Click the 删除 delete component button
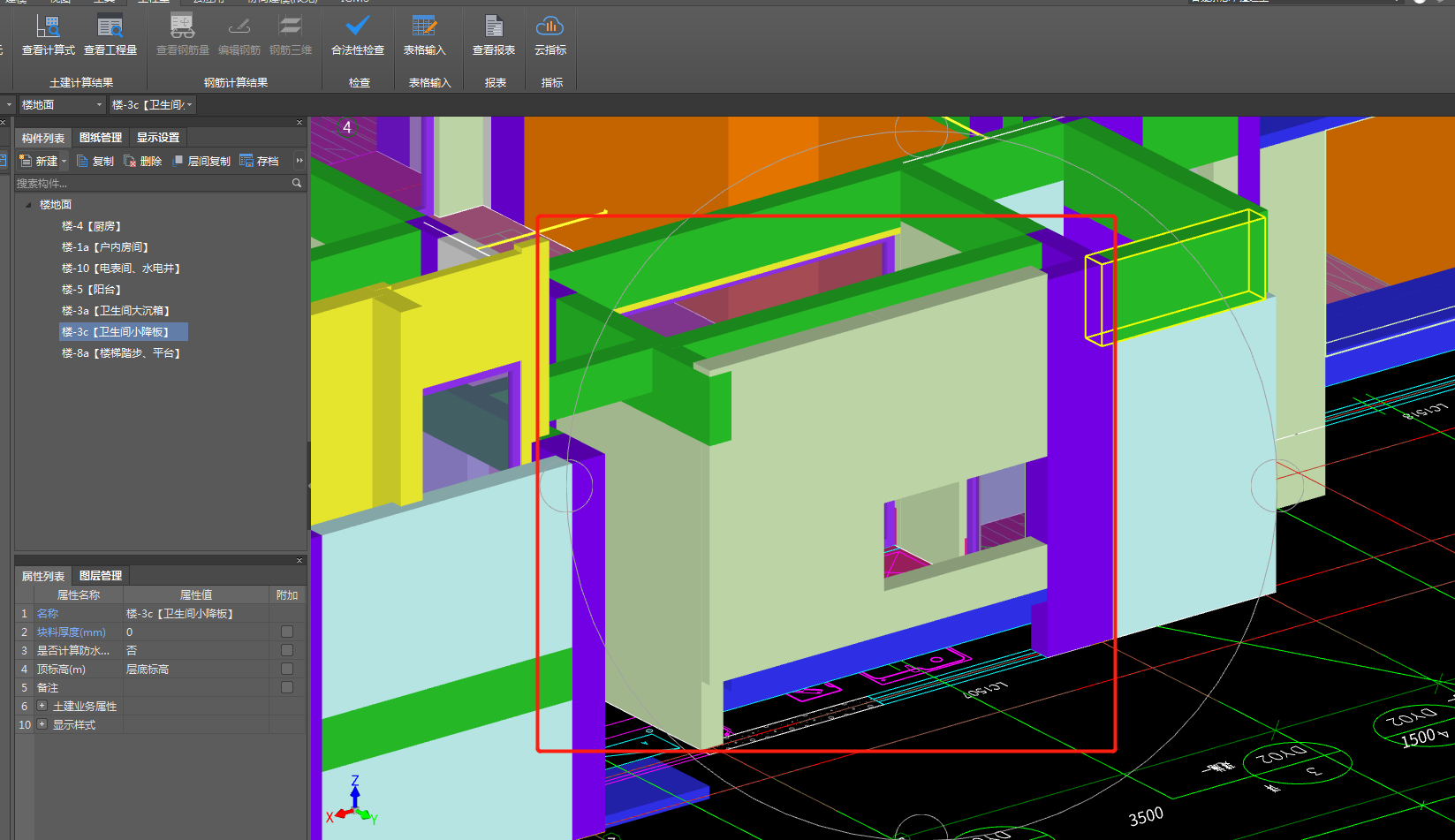This screenshot has height=840, width=1455. click(x=143, y=161)
